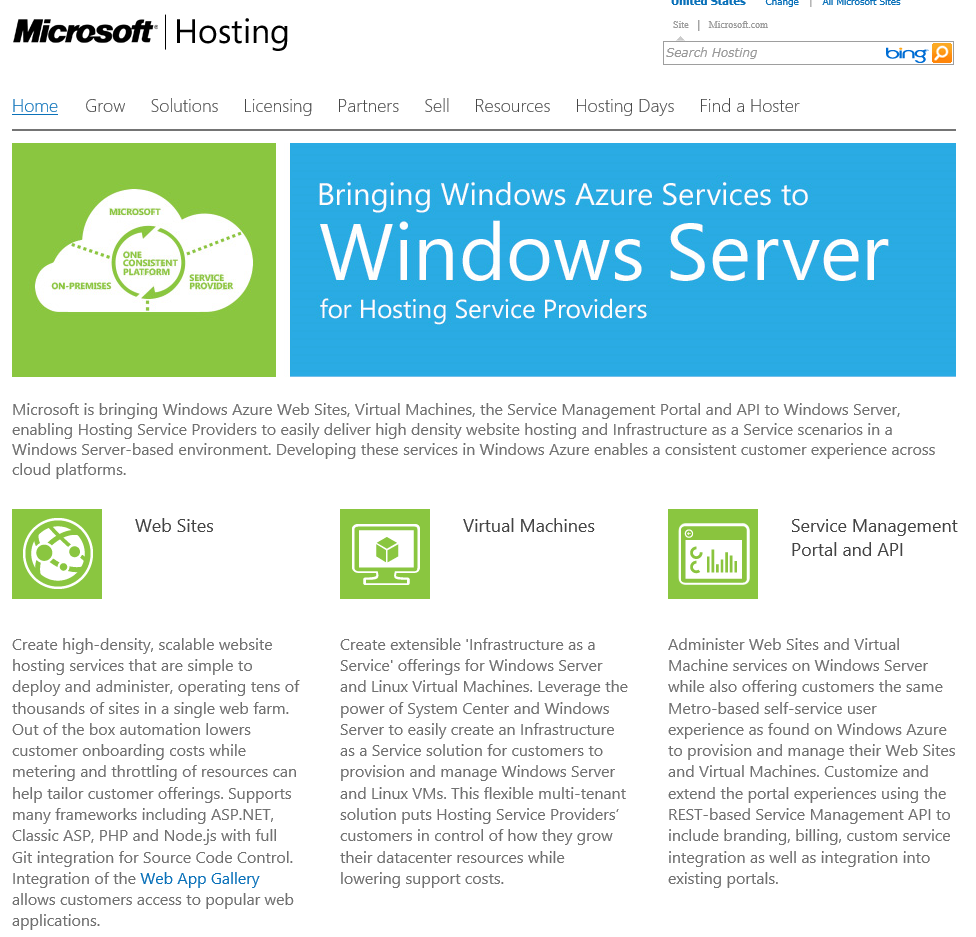Click the Web Sites globe icon
This screenshot has height=937, width=976.
click(x=57, y=553)
